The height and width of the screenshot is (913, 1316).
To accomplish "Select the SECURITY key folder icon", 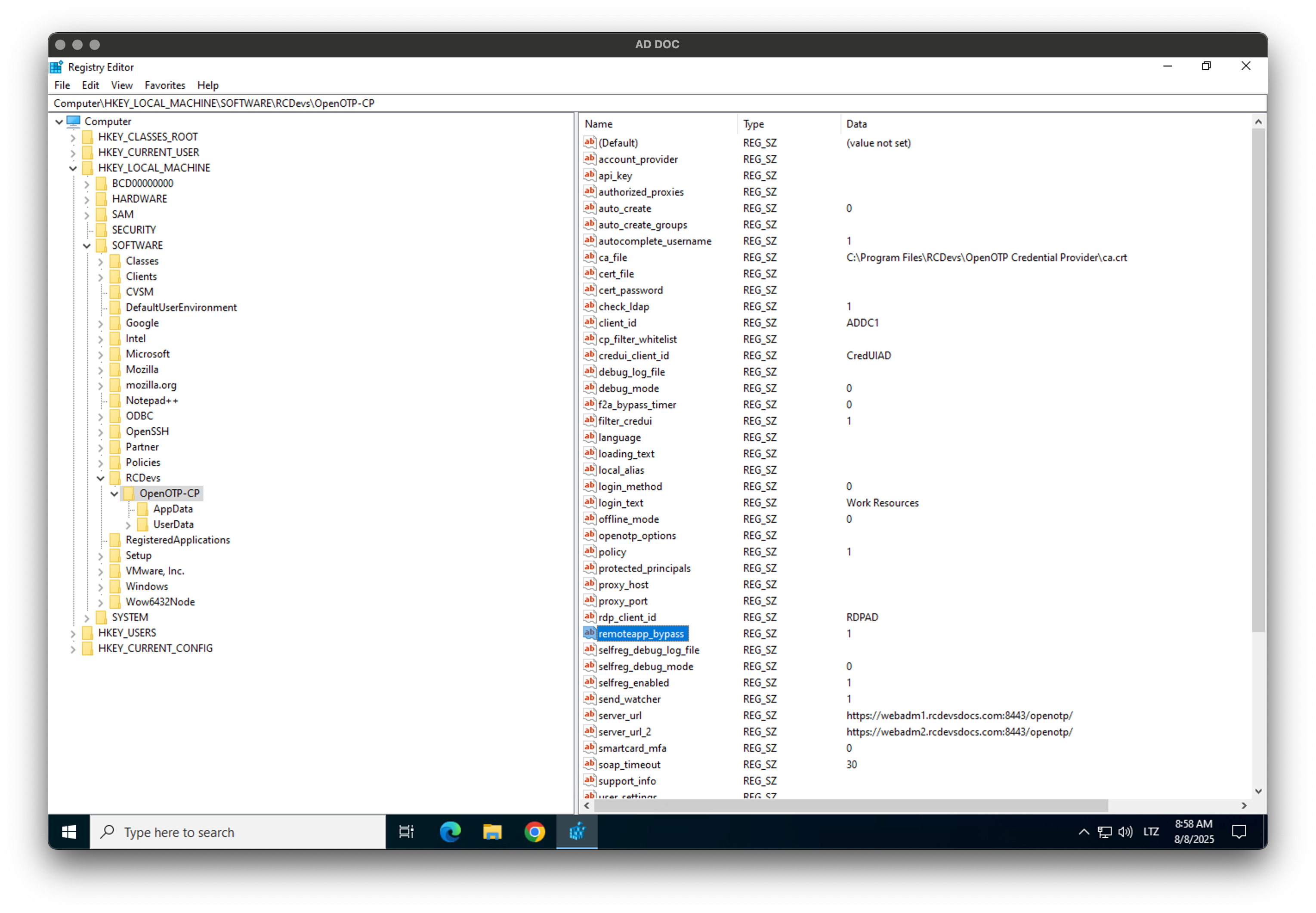I will 102,230.
